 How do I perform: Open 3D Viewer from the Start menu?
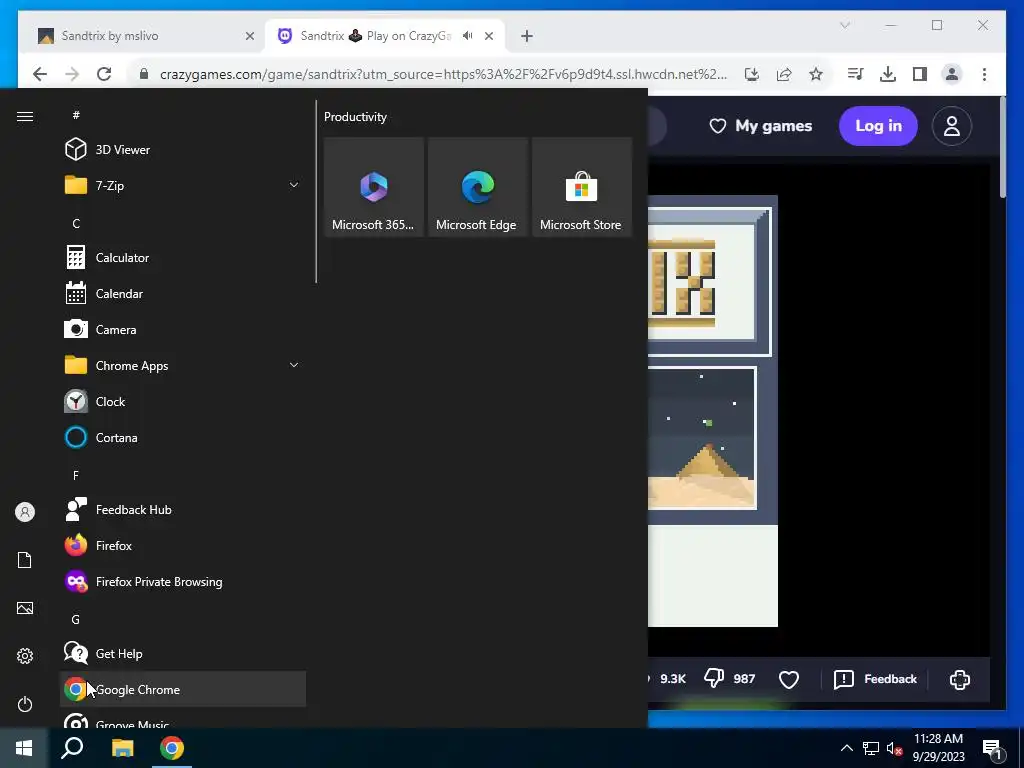click(x=183, y=150)
